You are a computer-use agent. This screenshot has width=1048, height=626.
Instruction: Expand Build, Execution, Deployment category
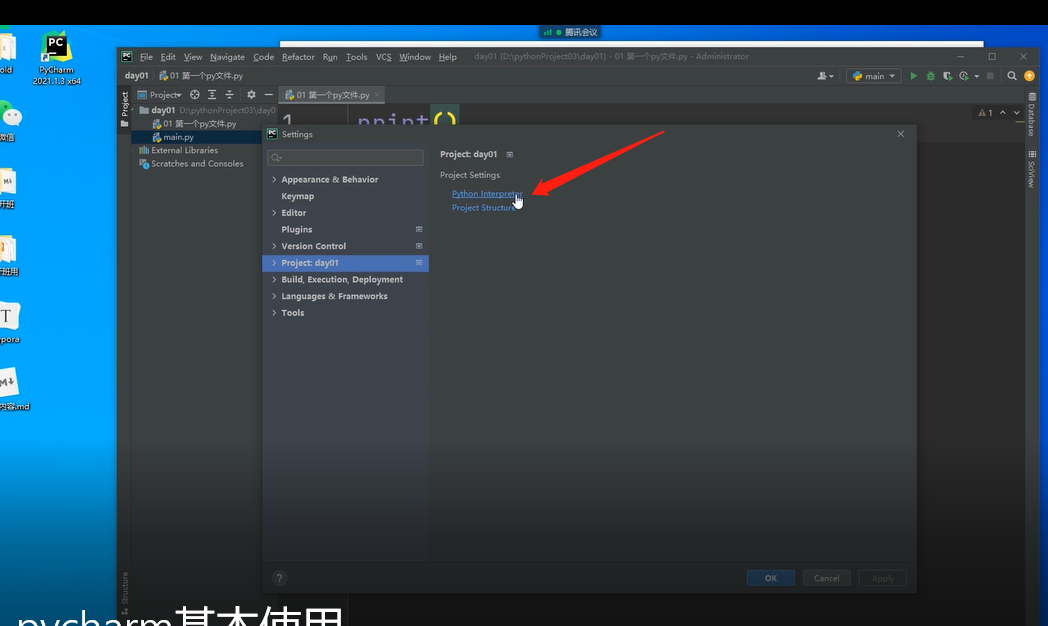pyautogui.click(x=274, y=280)
